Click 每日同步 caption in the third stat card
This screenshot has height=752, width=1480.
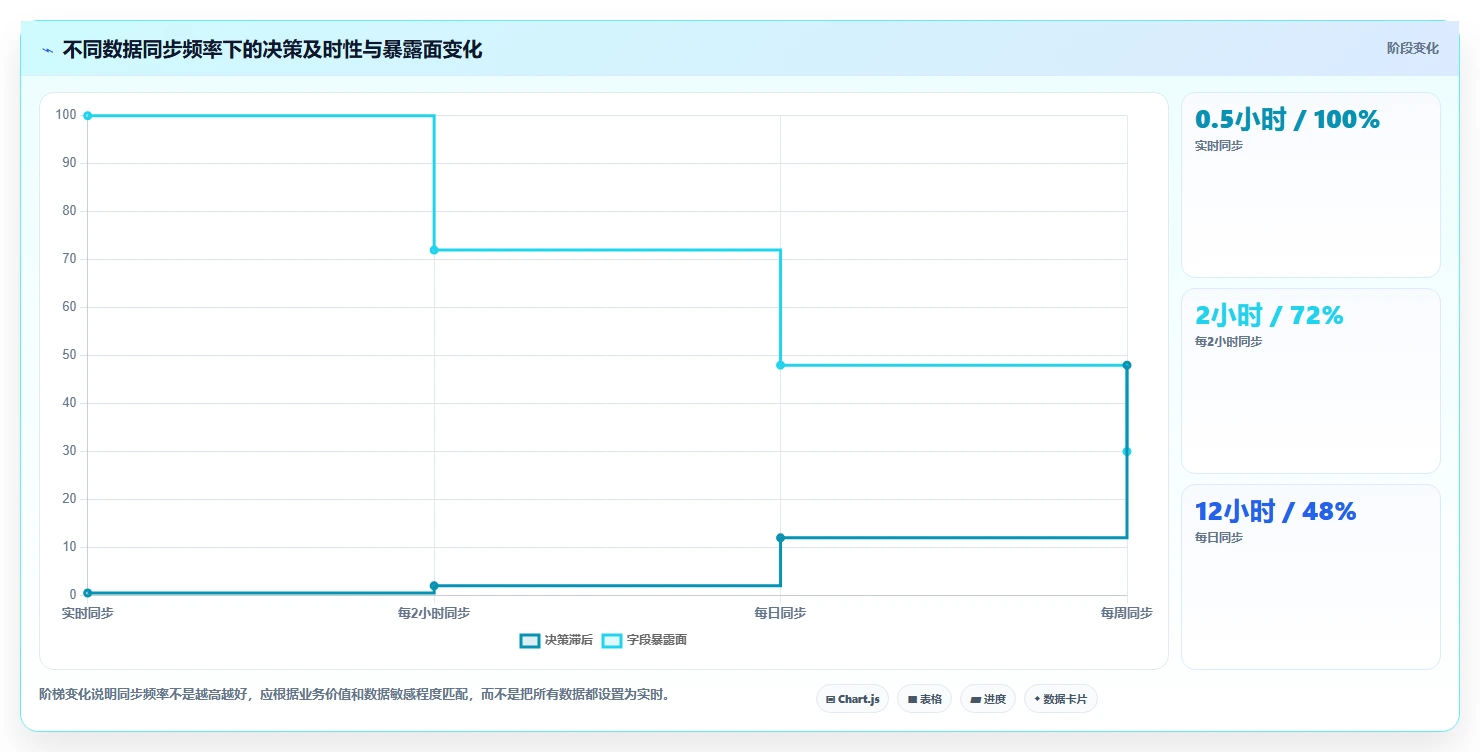(x=1219, y=538)
